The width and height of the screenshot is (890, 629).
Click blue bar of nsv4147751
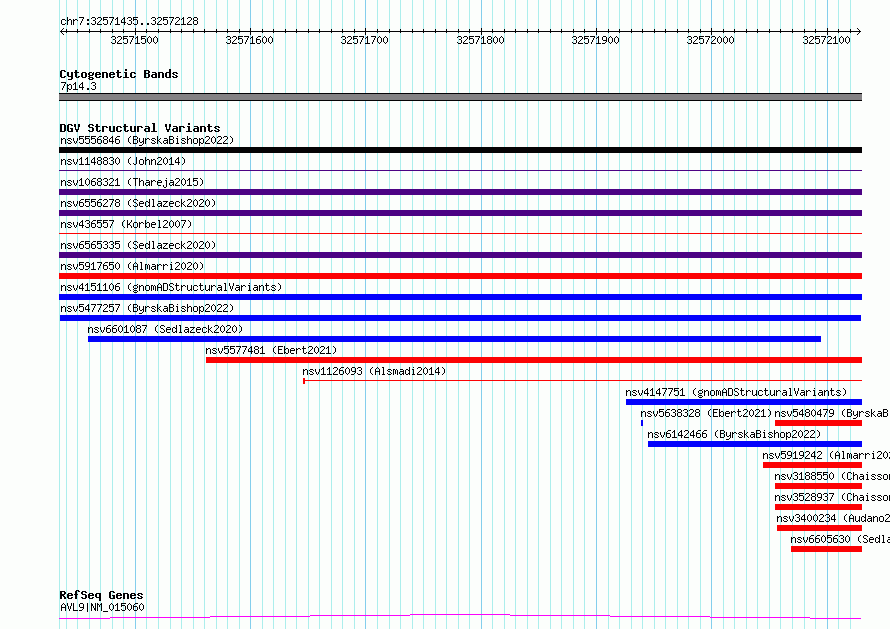(x=744, y=402)
